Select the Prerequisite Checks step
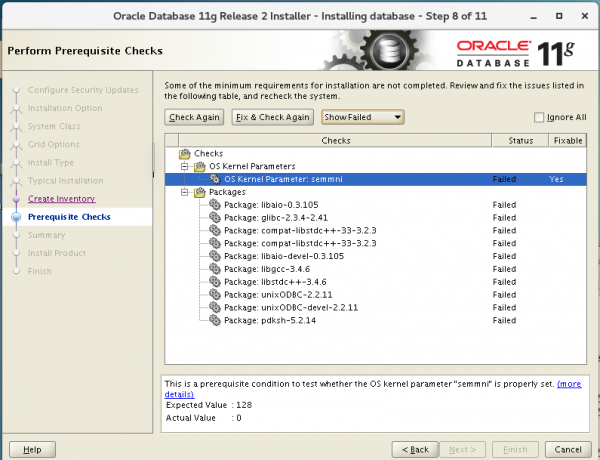The image size is (600, 460). 69,217
